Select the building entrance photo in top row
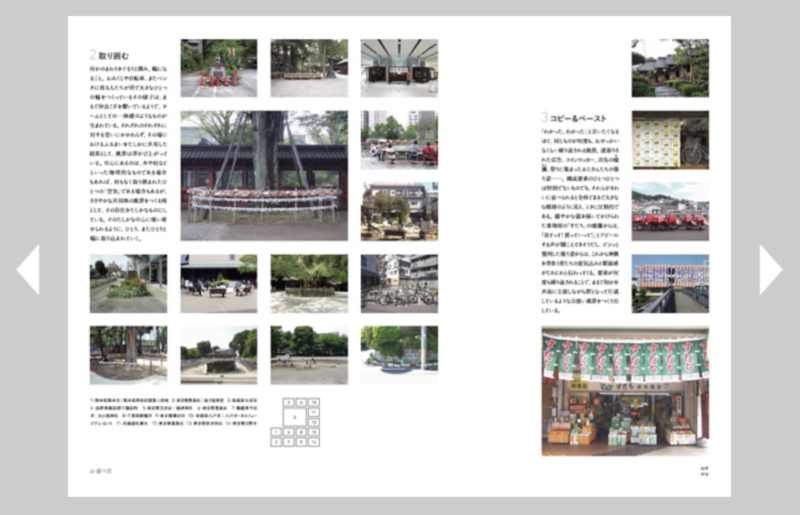The height and width of the screenshot is (515, 800). pos(399,68)
